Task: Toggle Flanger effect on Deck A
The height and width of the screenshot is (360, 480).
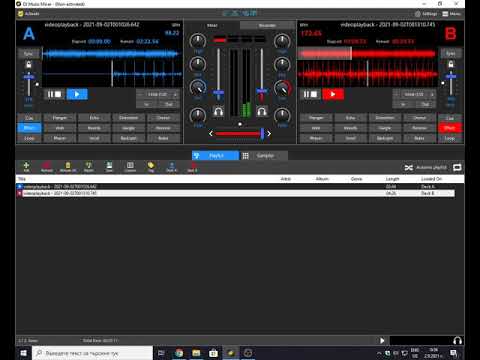Action: pyautogui.click(x=60, y=118)
